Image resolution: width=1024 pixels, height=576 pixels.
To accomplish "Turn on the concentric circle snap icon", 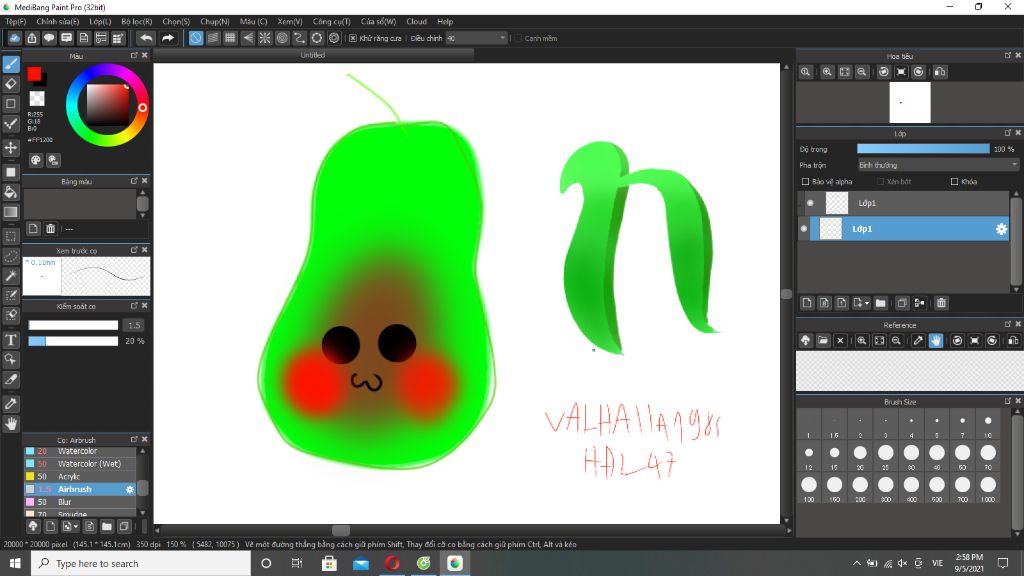I will point(282,39).
